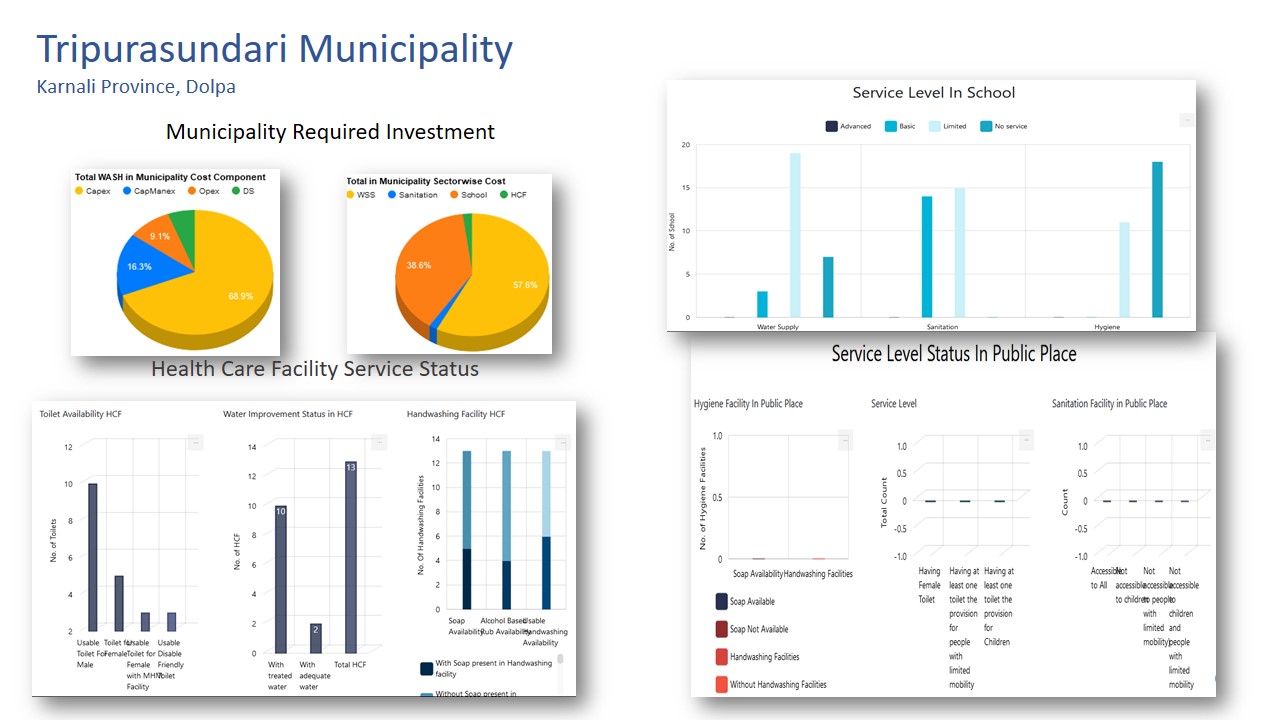1280x720 pixels.
Task: Toggle the No service legend entry
Action: 1003,126
